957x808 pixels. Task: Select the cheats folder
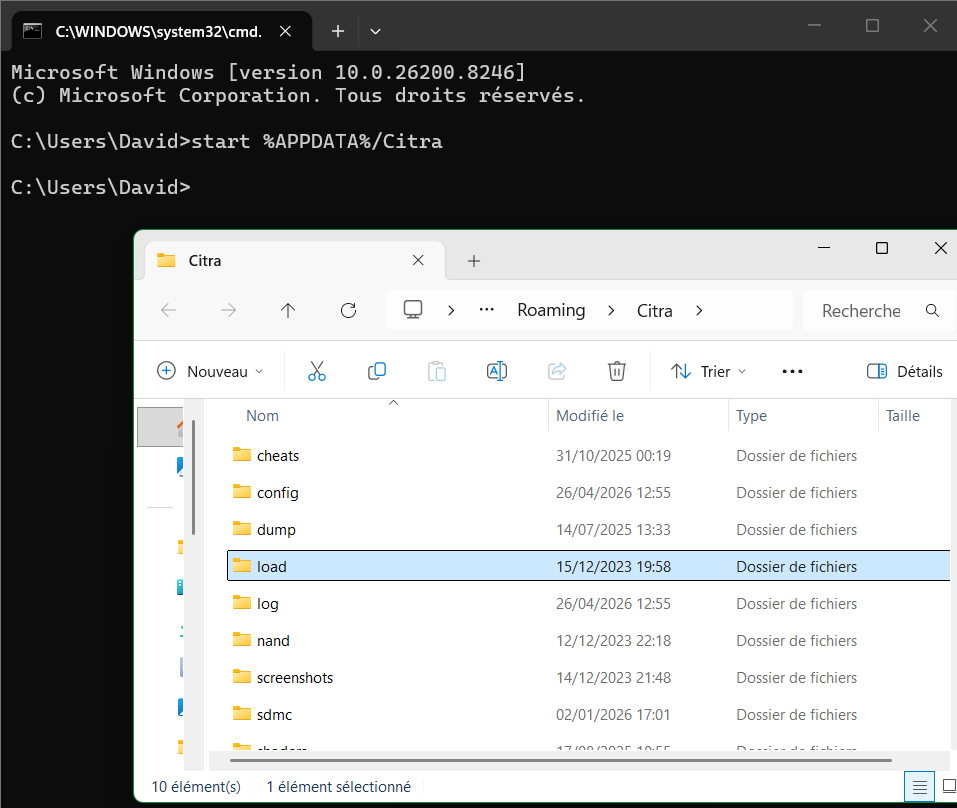[x=278, y=456]
